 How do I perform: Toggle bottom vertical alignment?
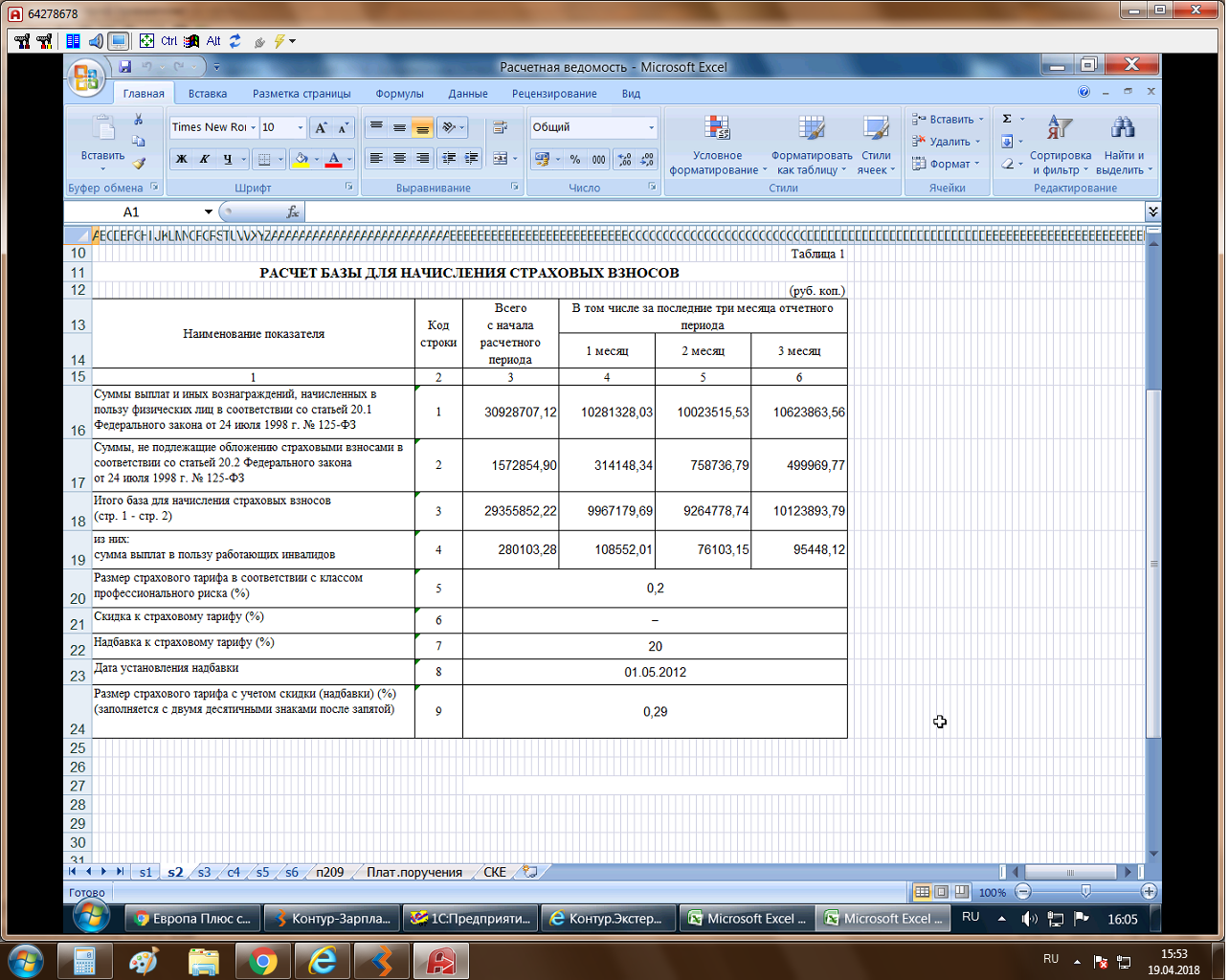coord(422,127)
